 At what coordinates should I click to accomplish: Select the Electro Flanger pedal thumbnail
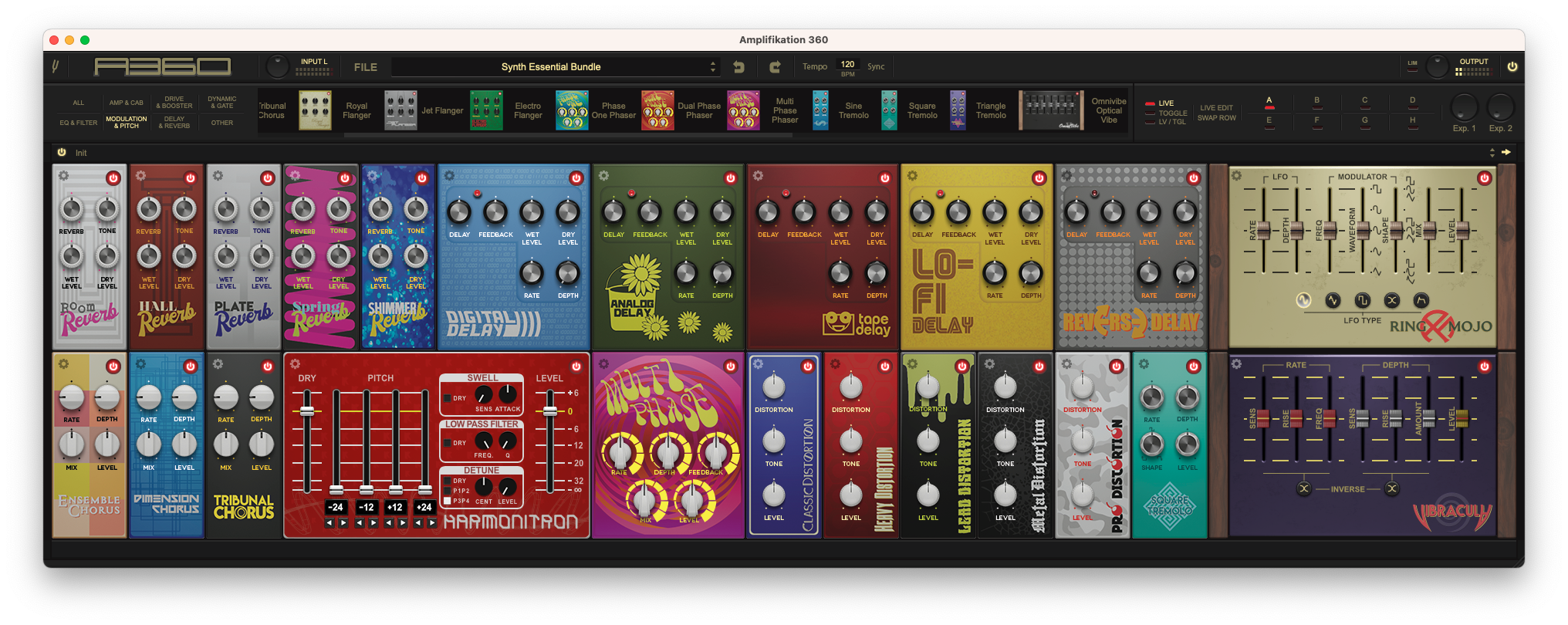[486, 110]
